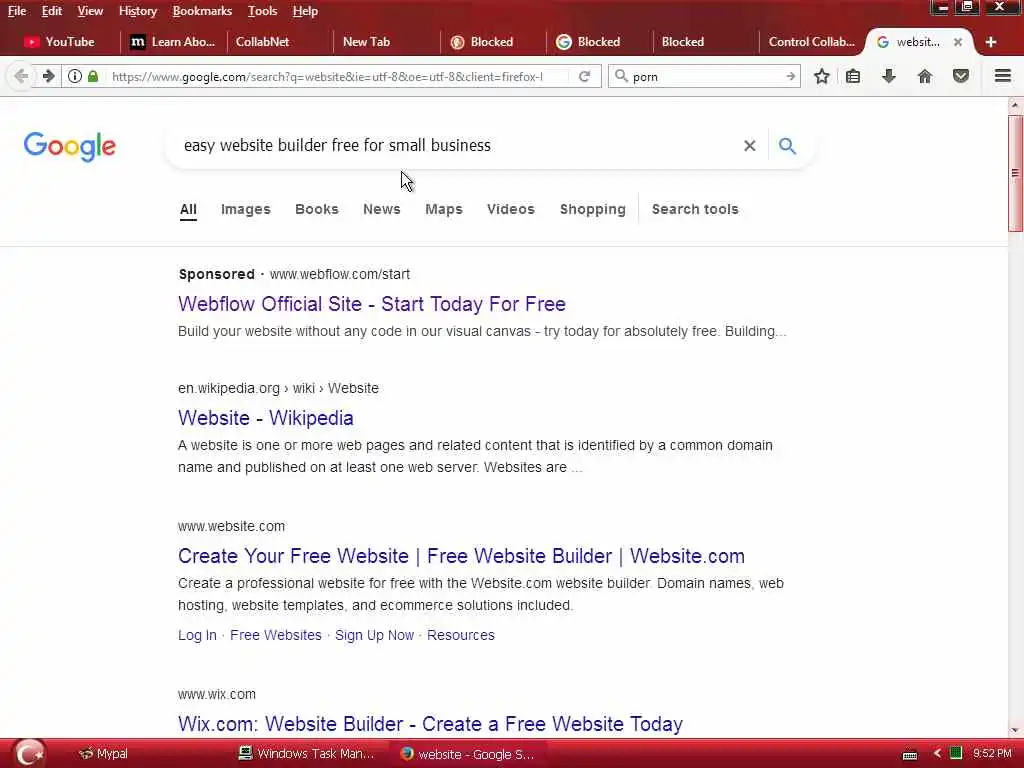This screenshot has height=768, width=1024.
Task: Open the View menu
Action: click(x=90, y=11)
